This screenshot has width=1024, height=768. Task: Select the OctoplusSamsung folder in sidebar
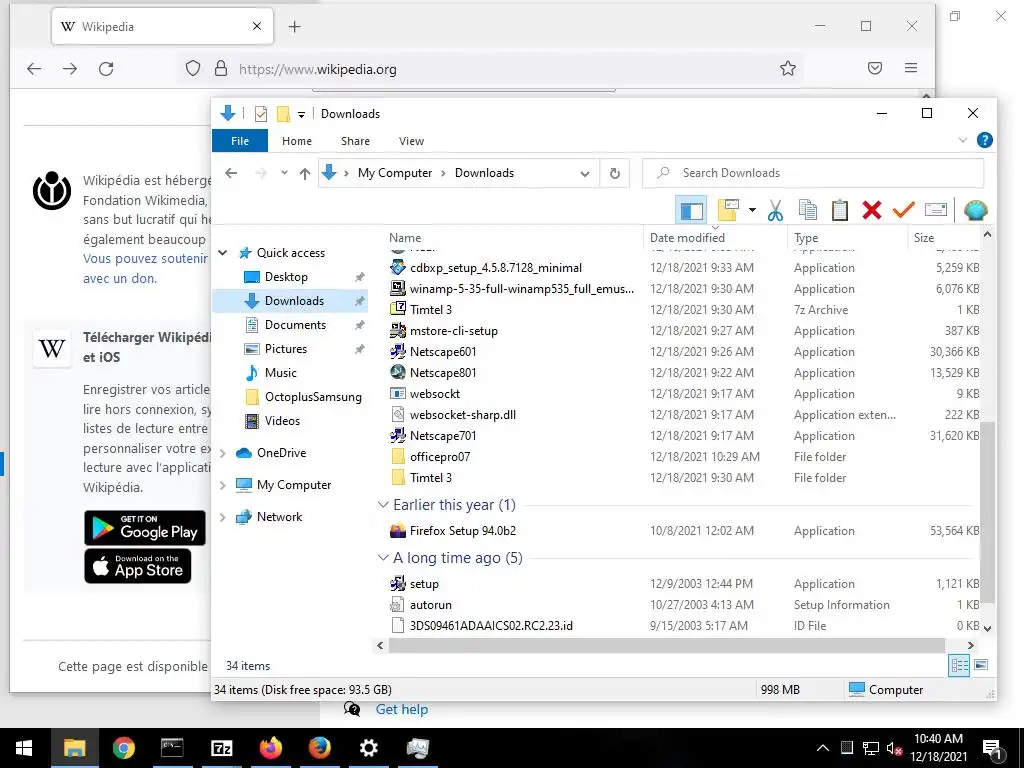coord(313,397)
